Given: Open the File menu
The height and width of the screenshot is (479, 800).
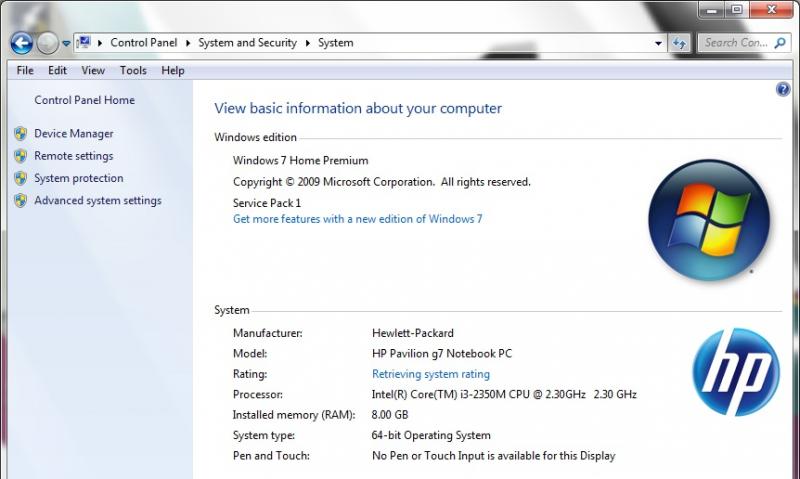Looking at the screenshot, I should [25, 70].
